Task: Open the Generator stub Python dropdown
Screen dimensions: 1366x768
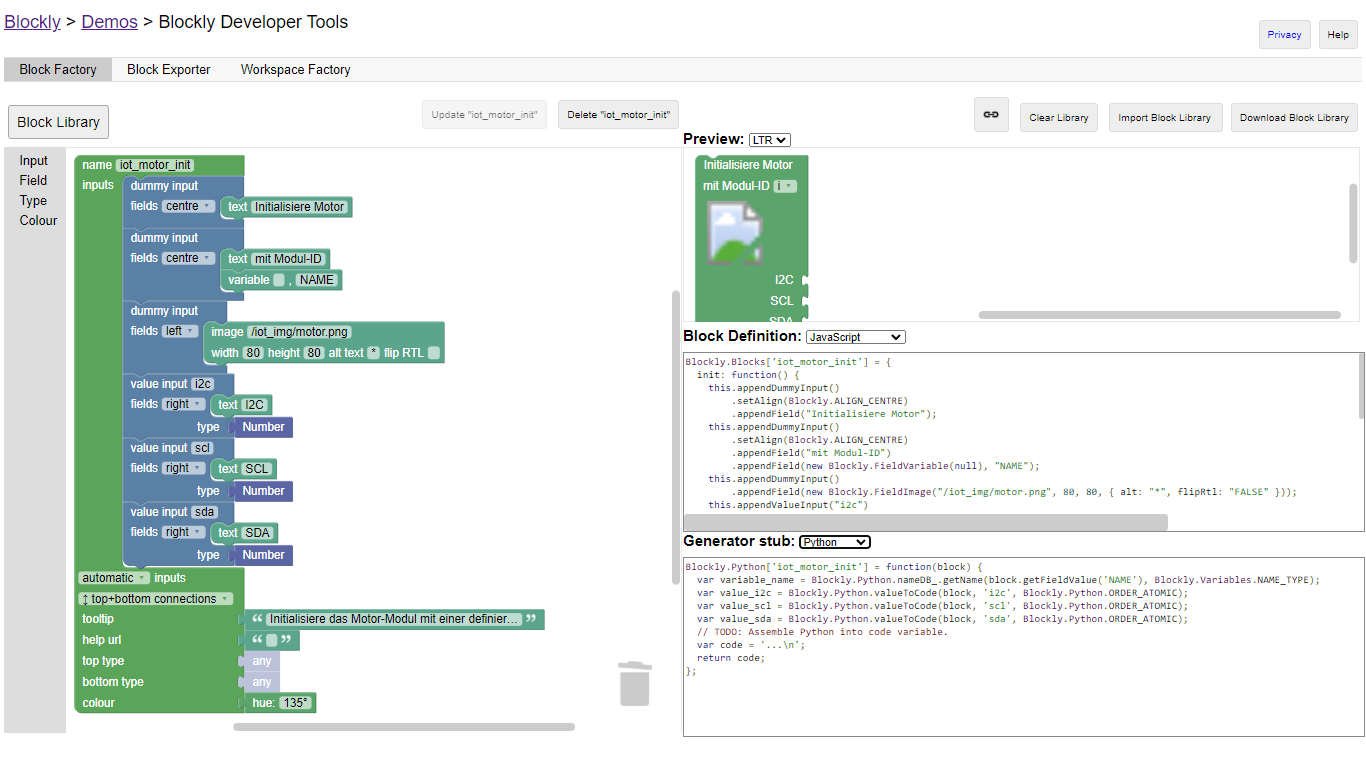Action: (x=835, y=542)
